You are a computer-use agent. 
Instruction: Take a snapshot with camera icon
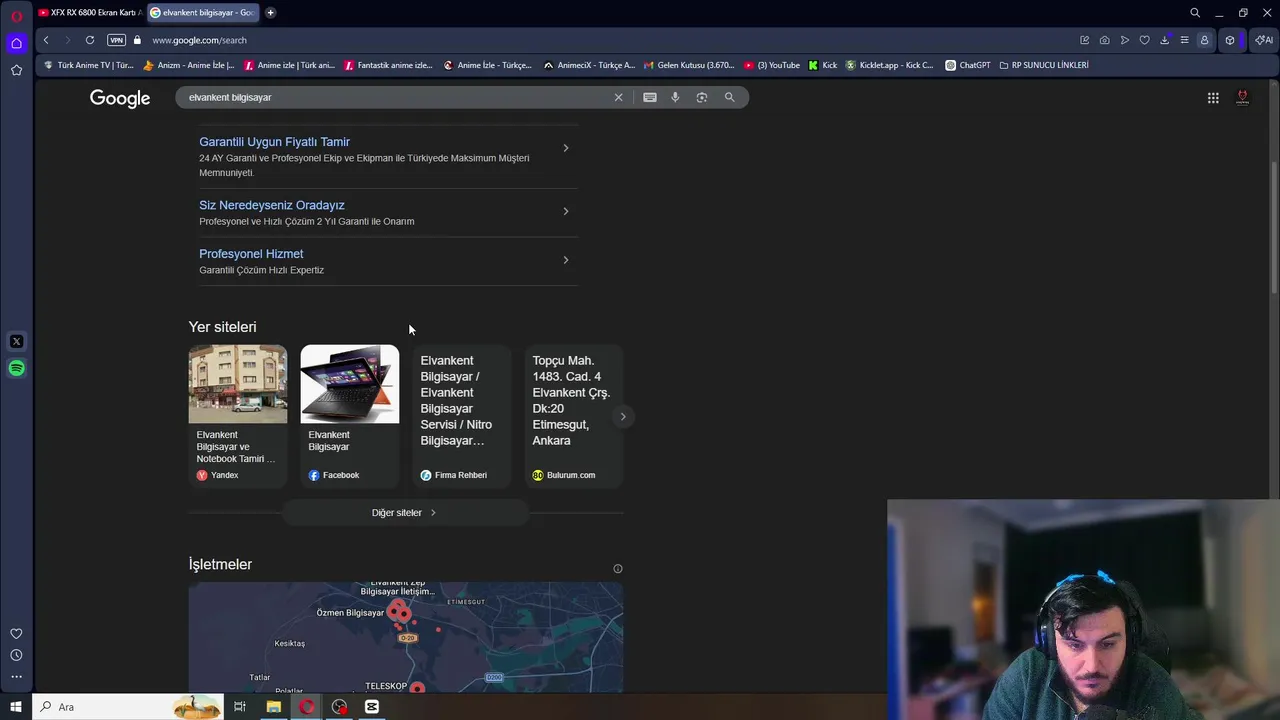coord(1104,40)
